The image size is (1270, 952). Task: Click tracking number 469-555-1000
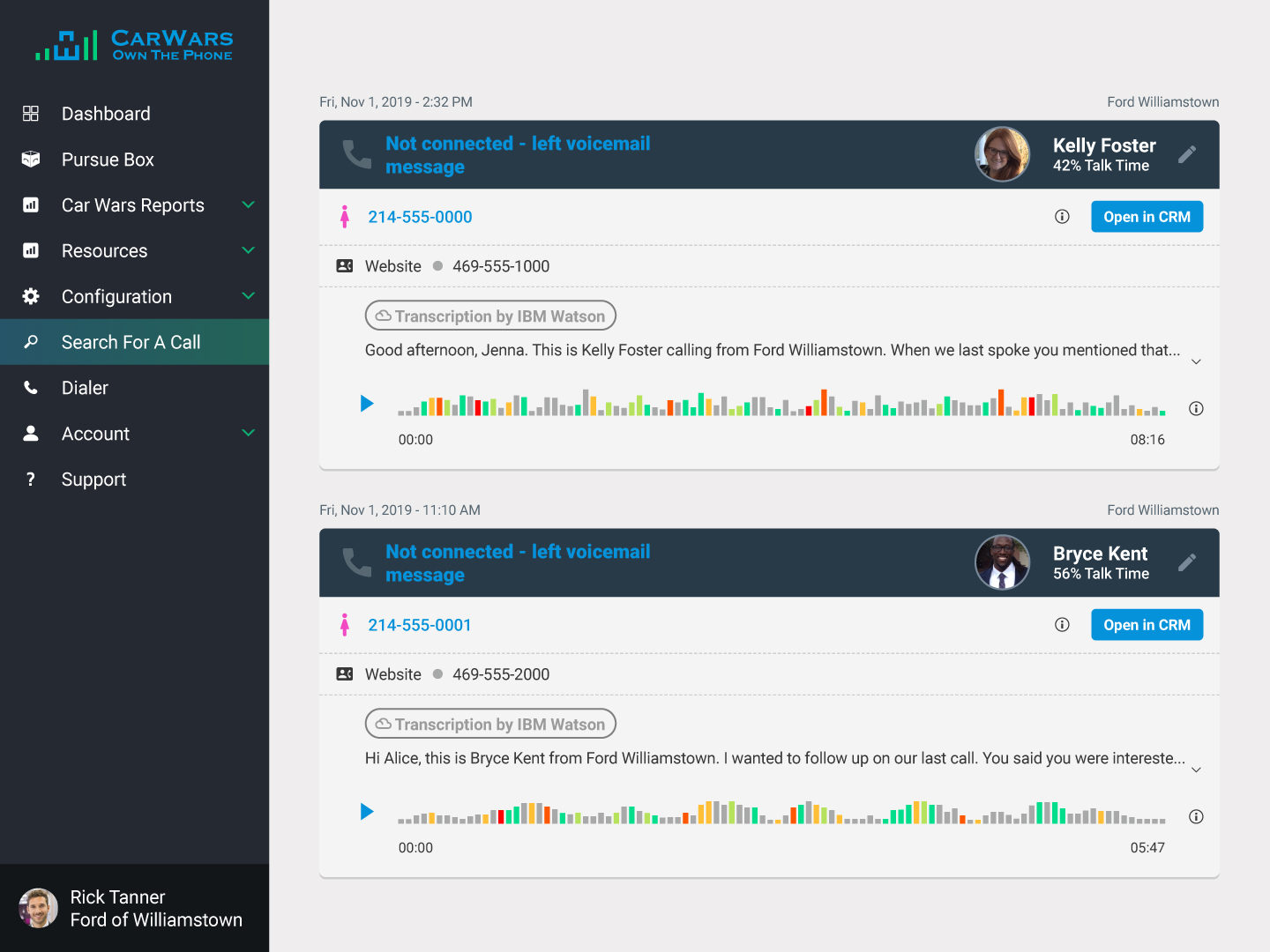(x=501, y=266)
